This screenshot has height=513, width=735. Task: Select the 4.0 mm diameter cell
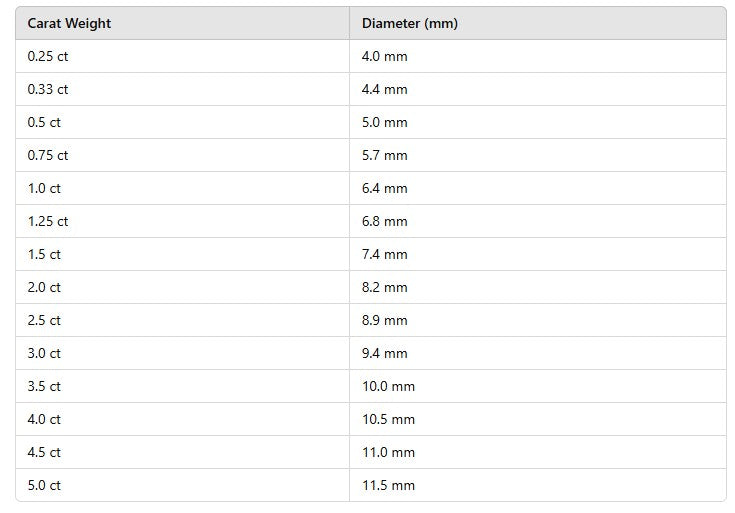click(538, 56)
